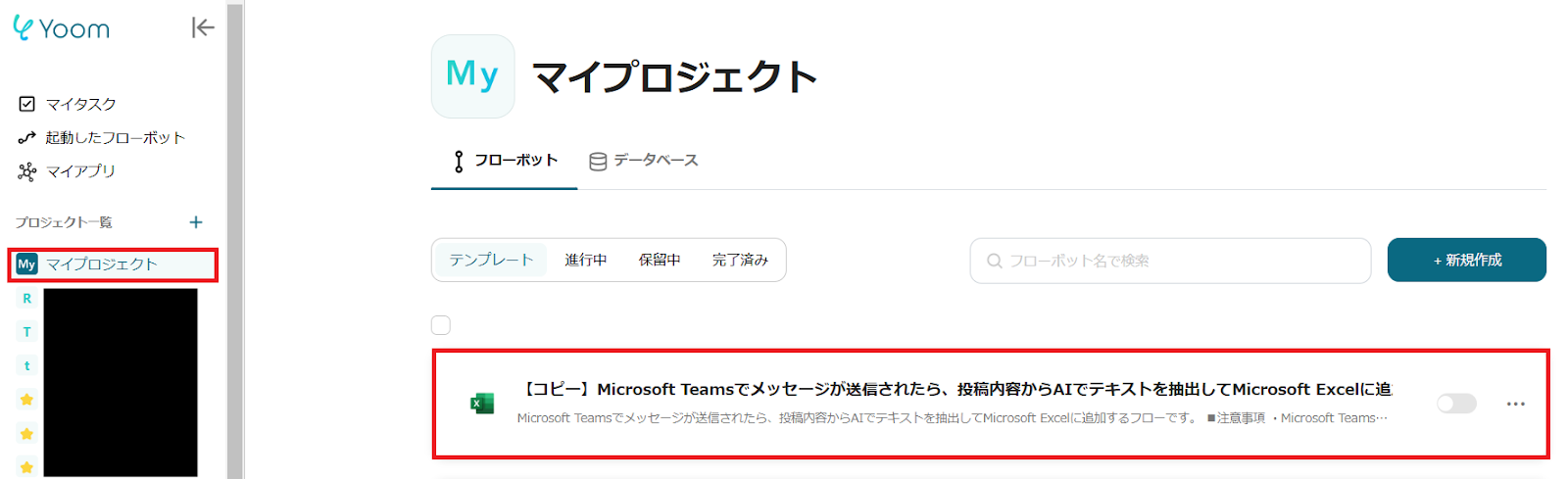
Task: Click the 新規作成 button
Action: click(1466, 261)
